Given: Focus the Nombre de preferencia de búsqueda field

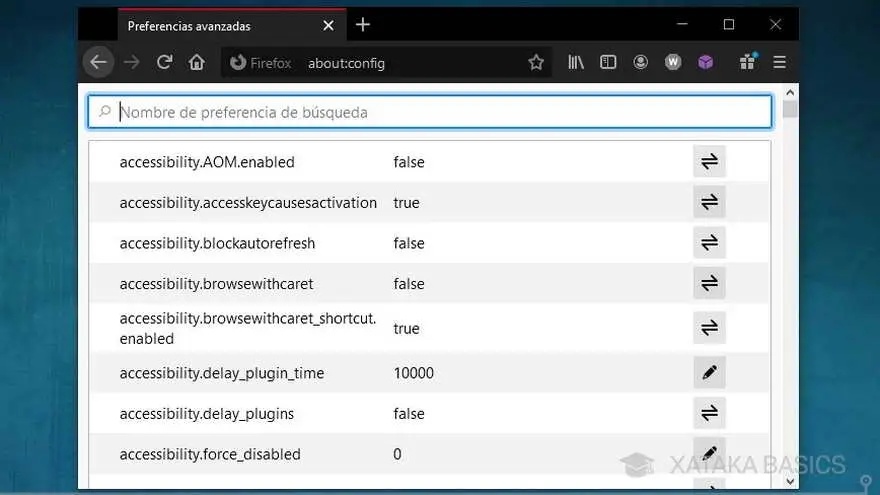Looking at the screenshot, I should 430,112.
